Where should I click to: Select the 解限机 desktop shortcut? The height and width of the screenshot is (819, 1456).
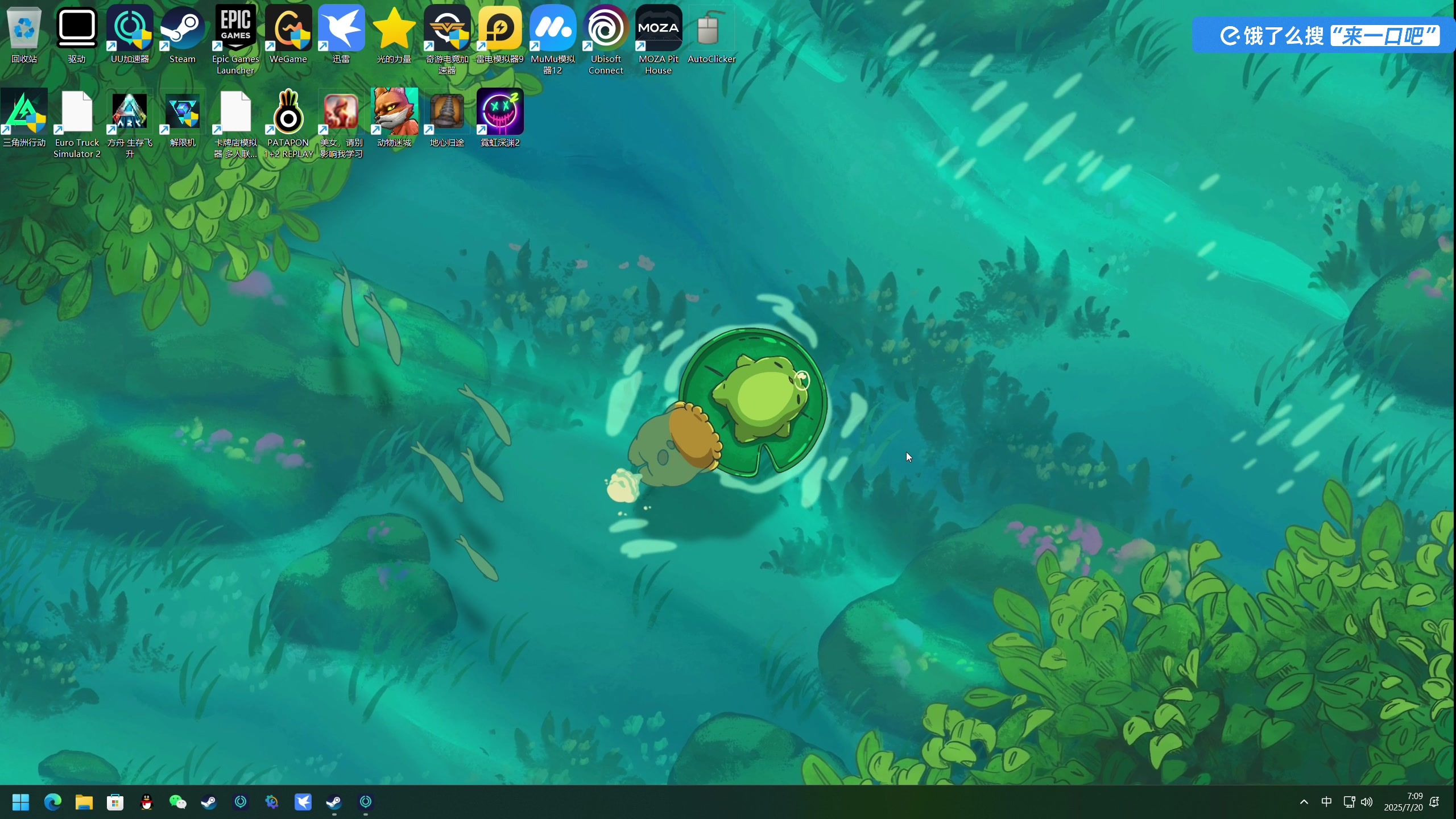[182, 118]
